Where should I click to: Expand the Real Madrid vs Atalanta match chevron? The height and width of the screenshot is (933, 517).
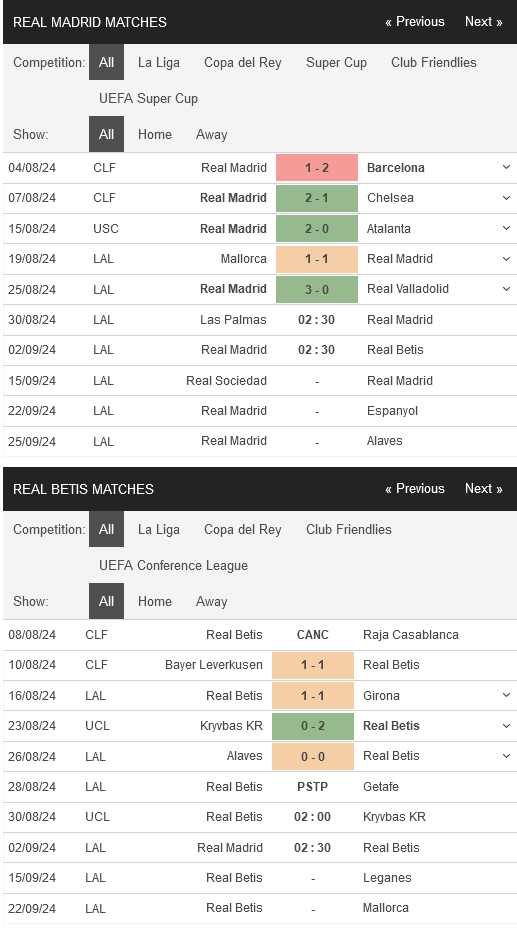pos(506,228)
